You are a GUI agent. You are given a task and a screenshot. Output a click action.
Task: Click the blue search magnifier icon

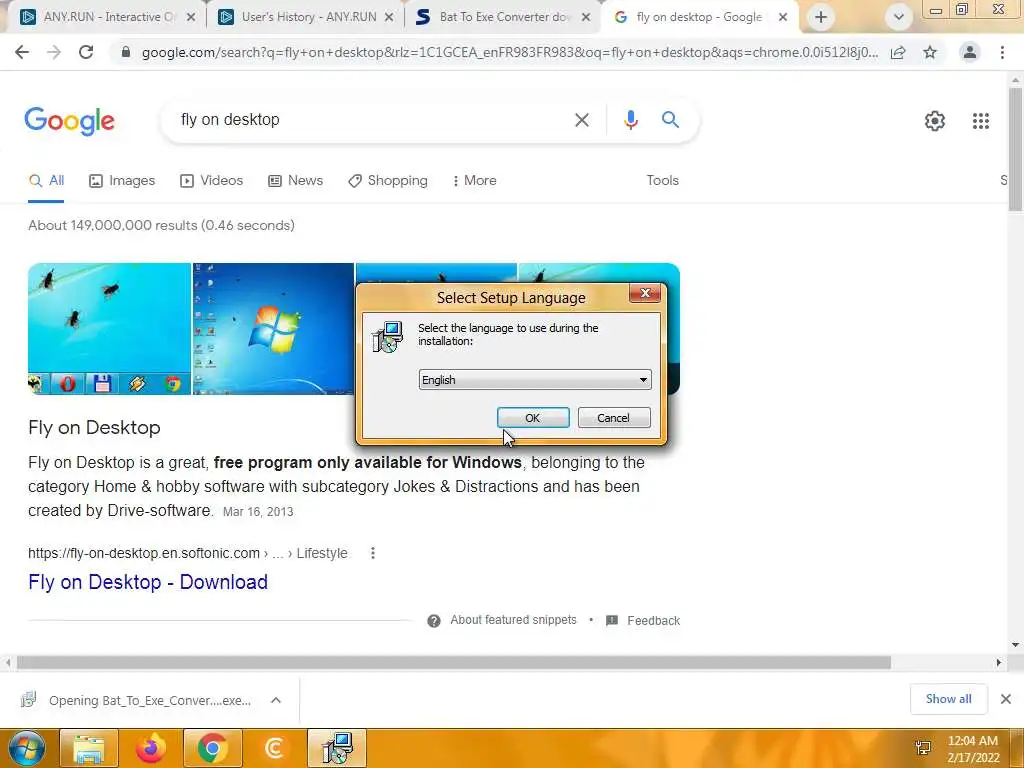(x=670, y=120)
